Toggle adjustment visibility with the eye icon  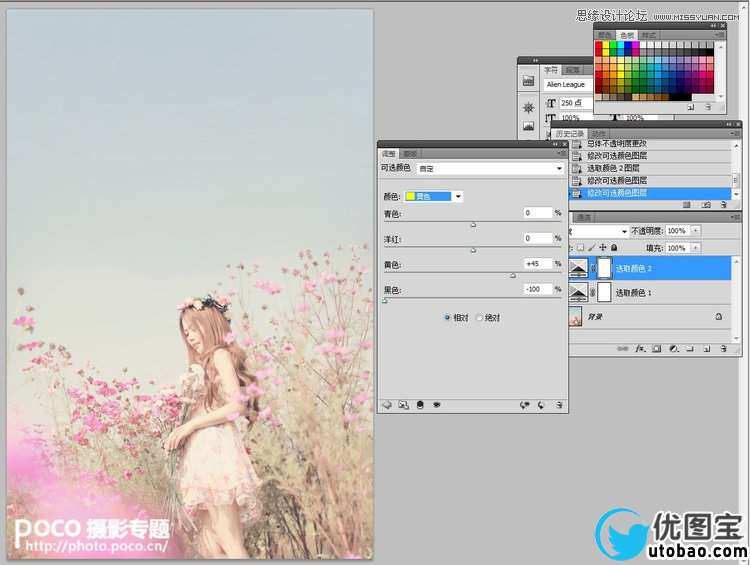(x=437, y=405)
